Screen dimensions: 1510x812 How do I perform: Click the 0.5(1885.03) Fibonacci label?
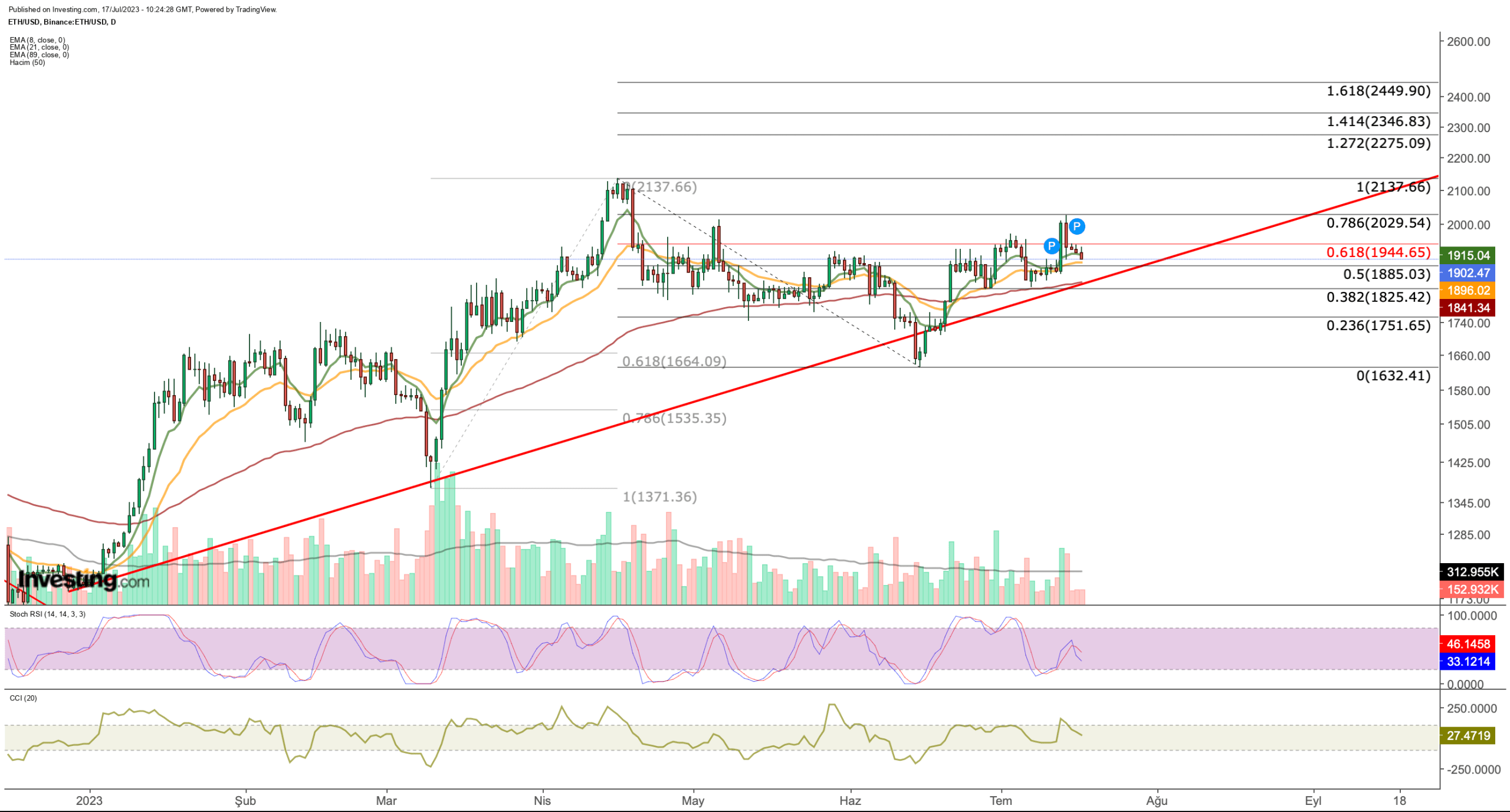click(x=1387, y=274)
